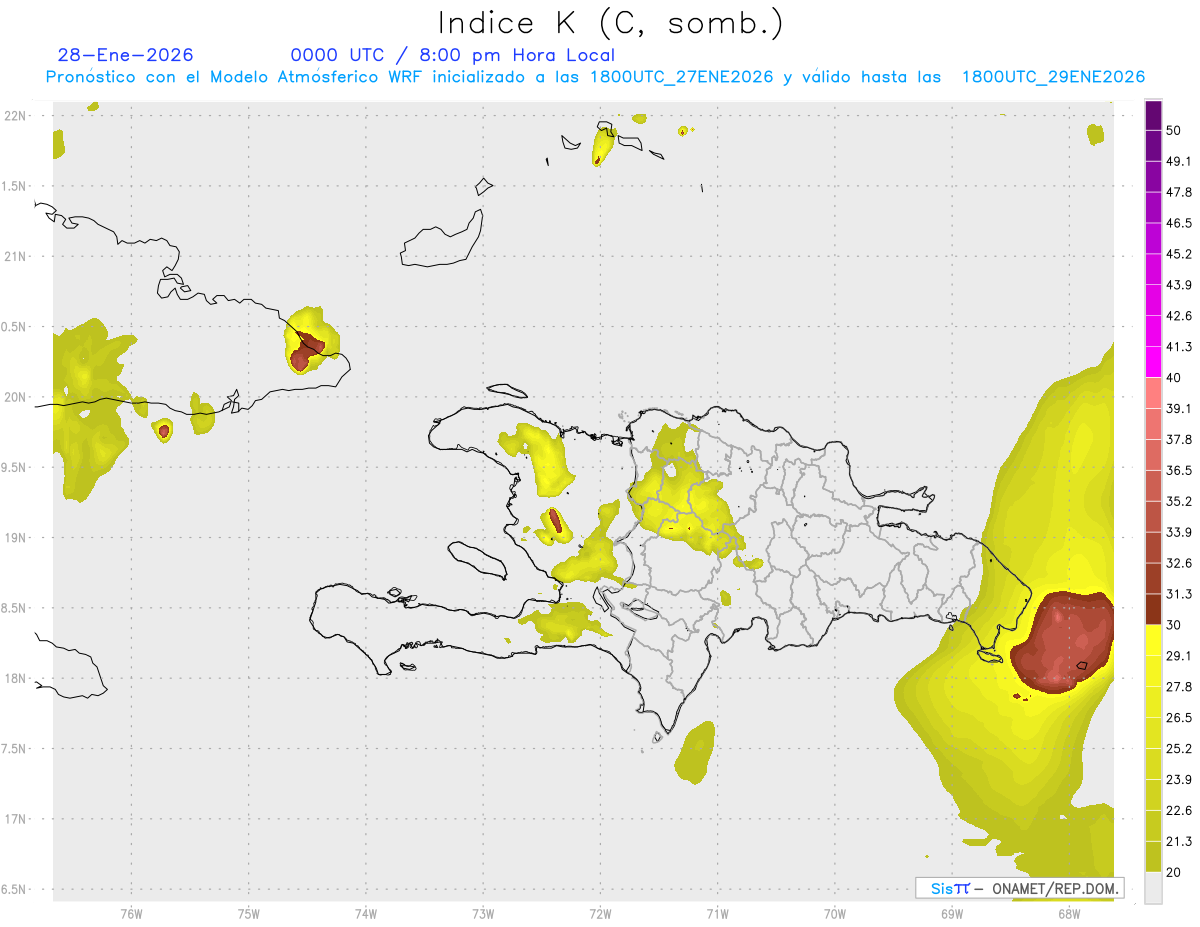Viewport: 1200px width, 927px height.
Task: Click "0000 UTC / 8:00 pm Hora Local" text
Action: click(453, 55)
